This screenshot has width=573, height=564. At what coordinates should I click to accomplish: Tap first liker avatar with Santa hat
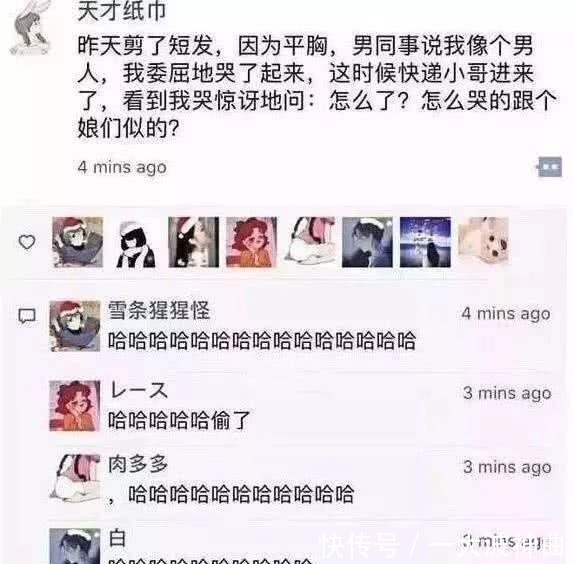pos(77,242)
